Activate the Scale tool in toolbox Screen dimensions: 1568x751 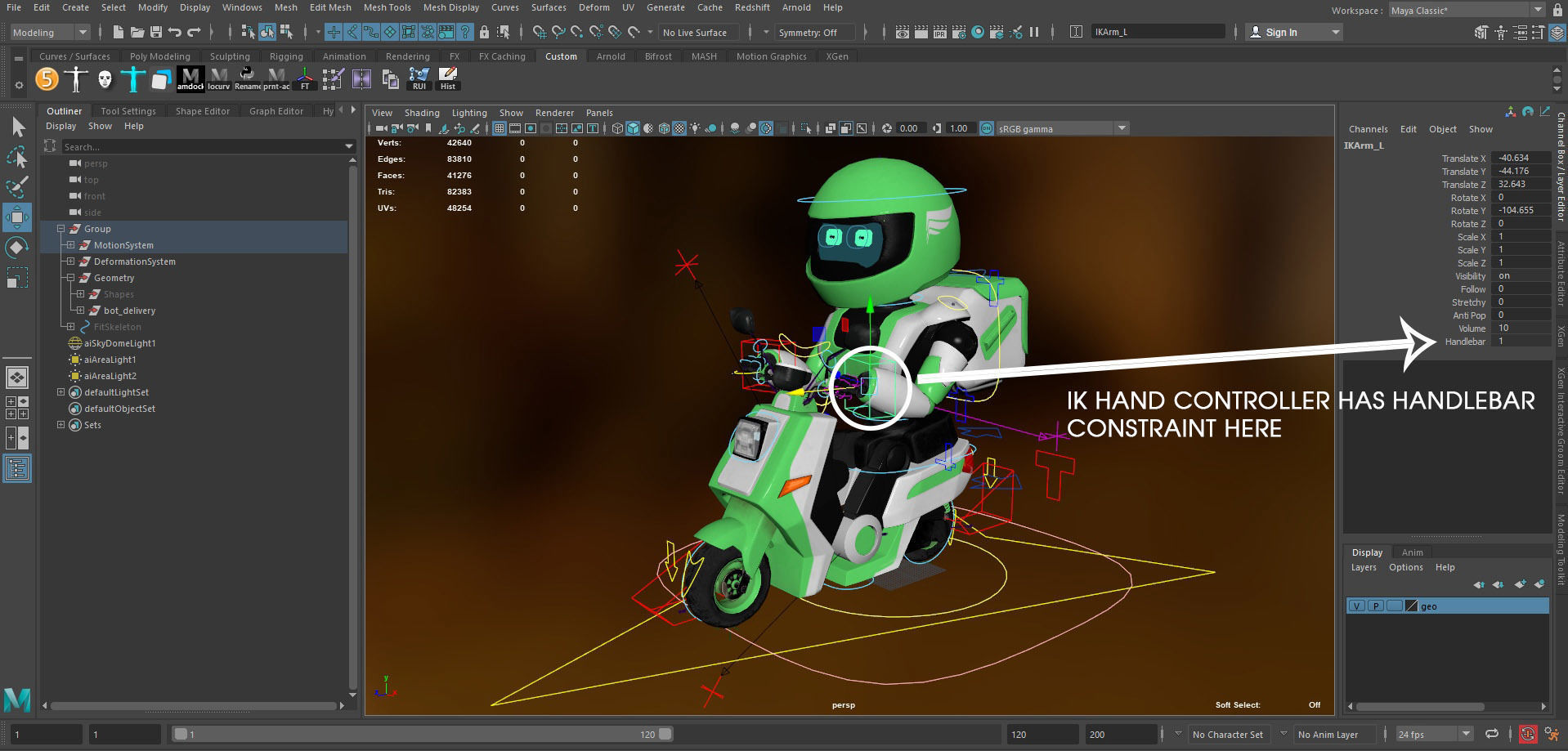point(17,278)
